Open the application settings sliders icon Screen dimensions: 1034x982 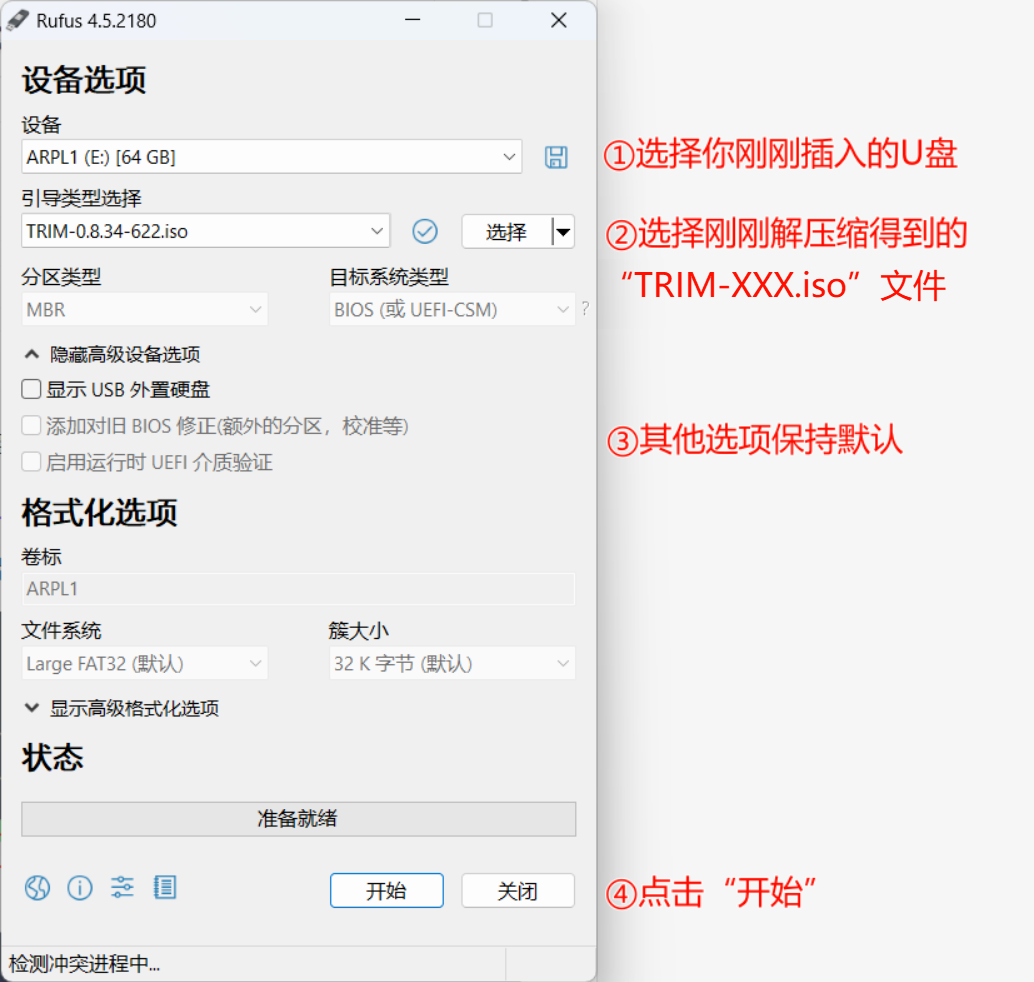(x=122, y=888)
